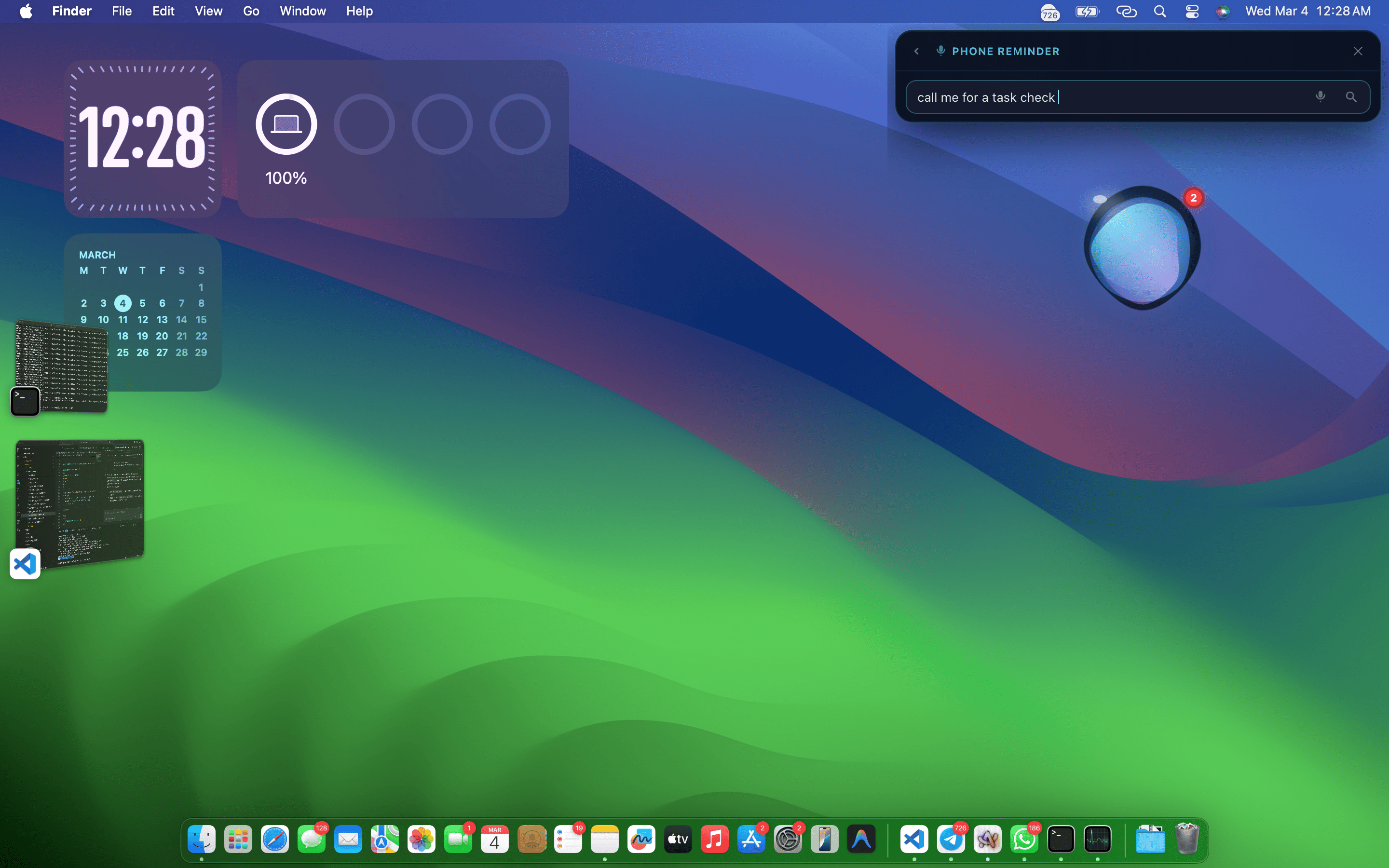Viewport: 1389px width, 868px height.
Task: Open Siri from the menu bar
Action: (x=1223, y=12)
